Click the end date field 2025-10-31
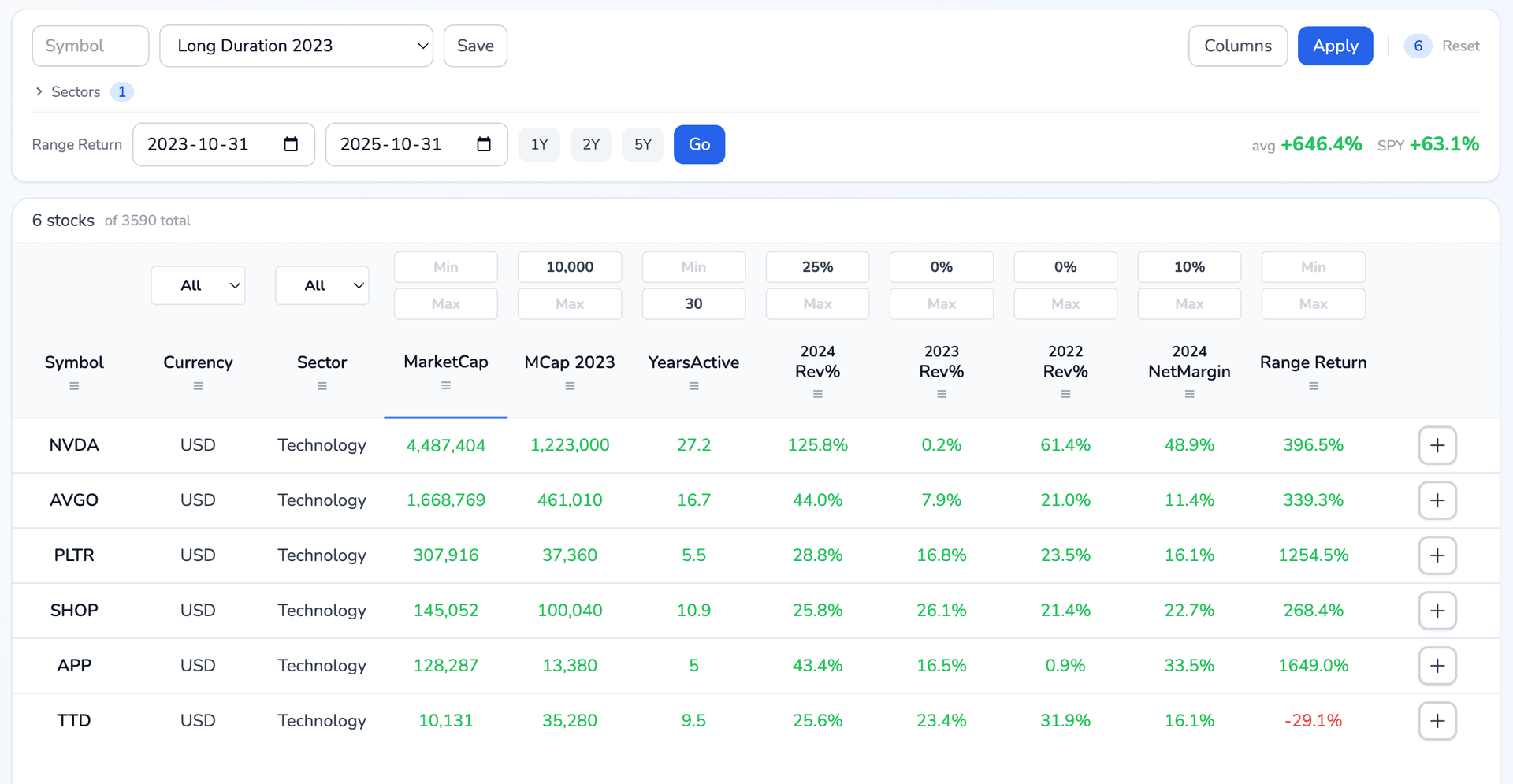This screenshot has width=1513, height=784. point(416,144)
